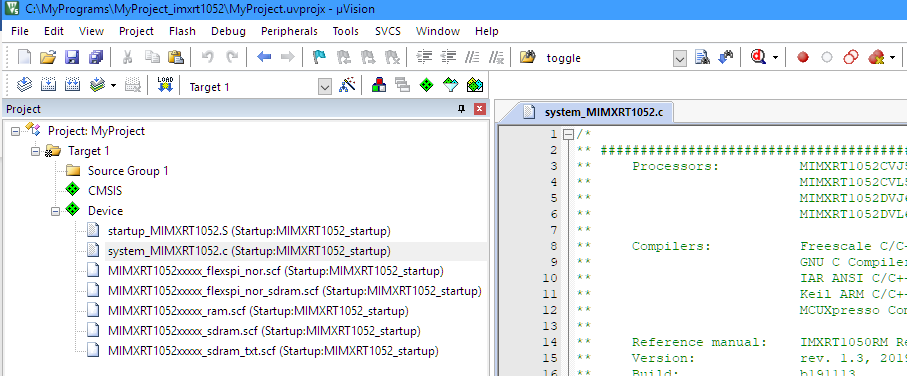This screenshot has height=376, width=907.
Task: Open the dropdown arrow beside Batch Build
Action: point(113,86)
